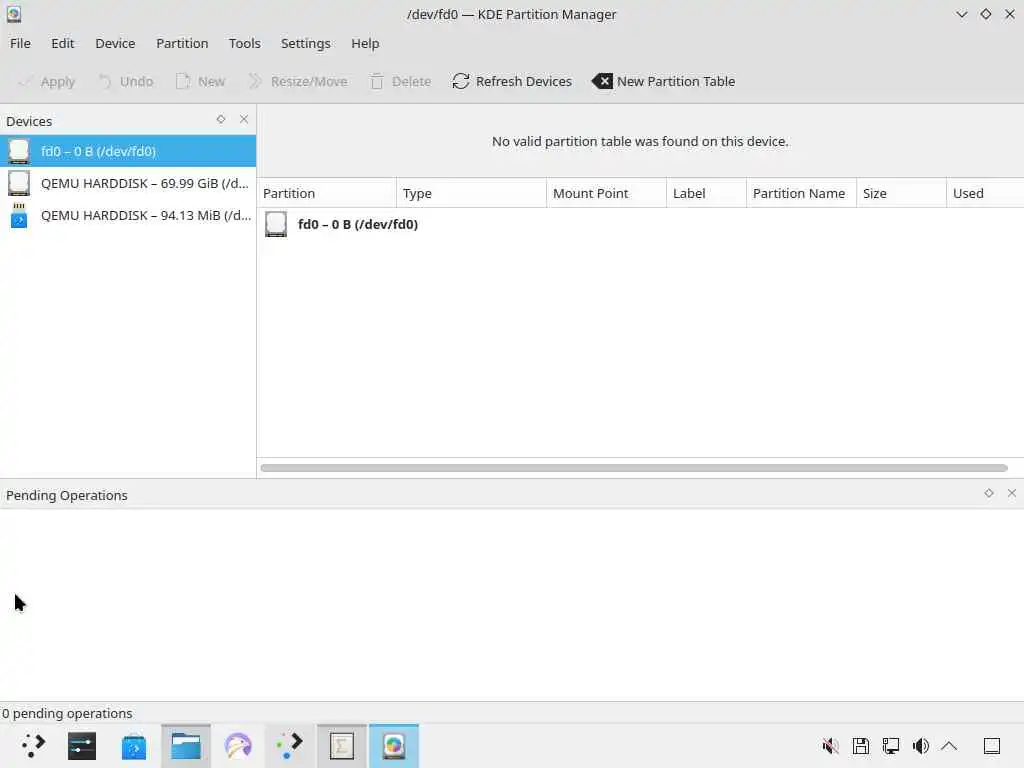
Task: Open the bird-logo app in taskbar
Action: pyautogui.click(x=238, y=746)
